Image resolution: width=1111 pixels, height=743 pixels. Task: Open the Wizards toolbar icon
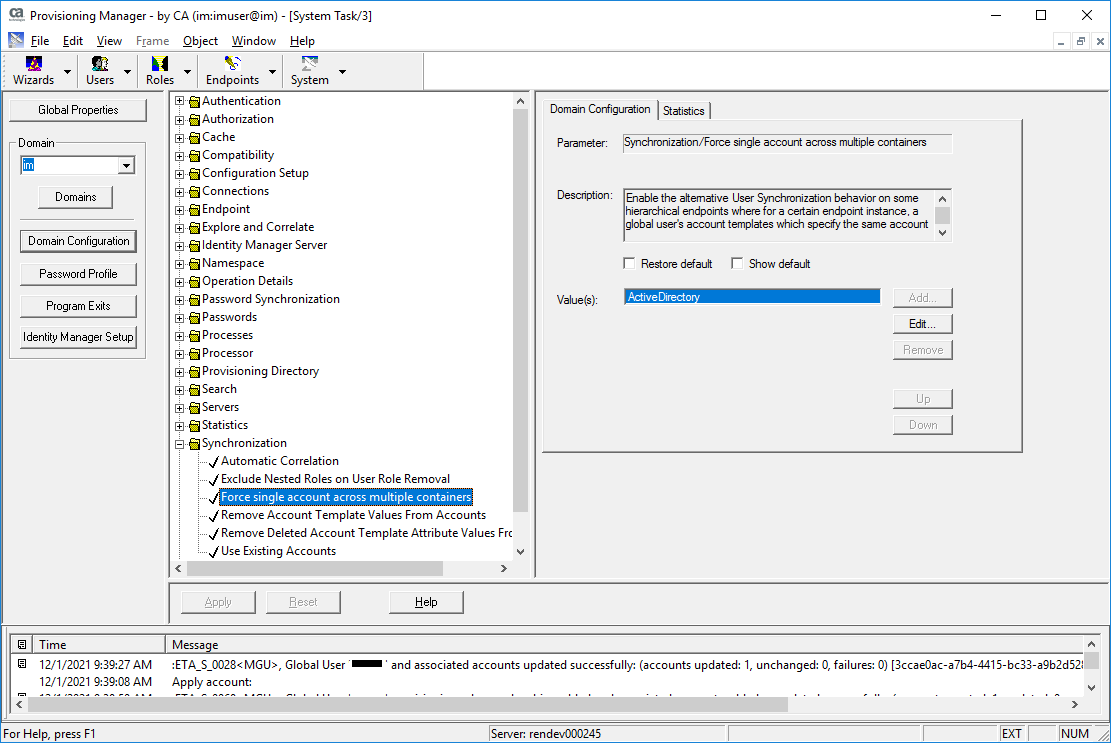pyautogui.click(x=34, y=66)
